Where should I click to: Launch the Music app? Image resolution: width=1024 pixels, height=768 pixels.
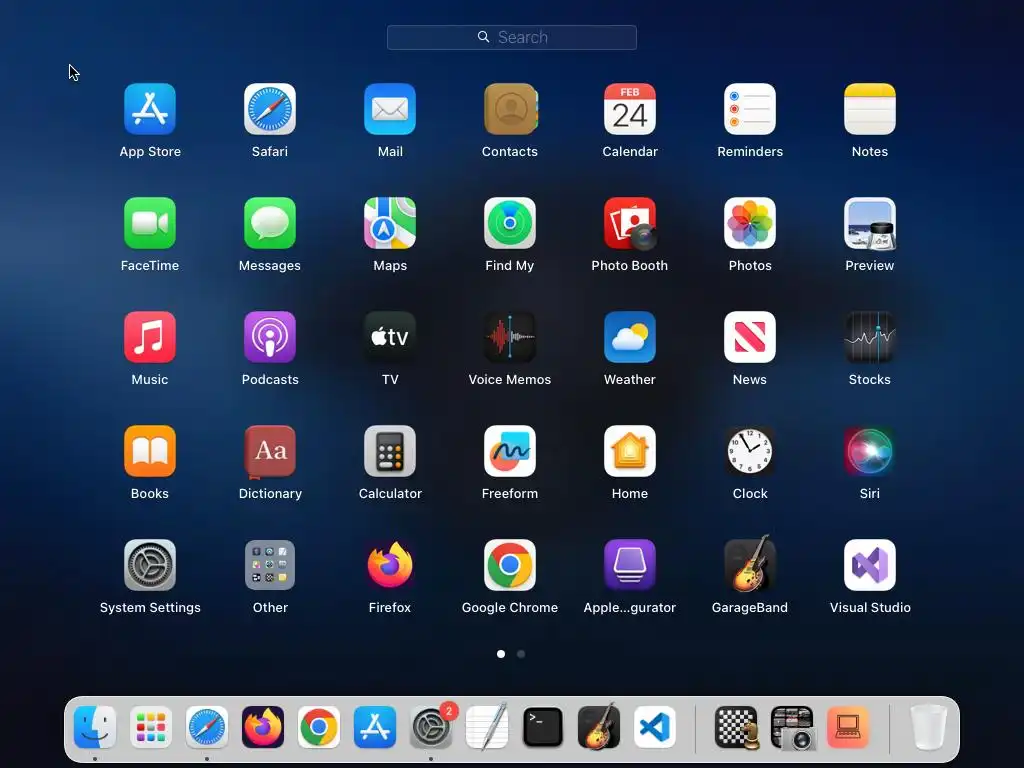coord(150,337)
